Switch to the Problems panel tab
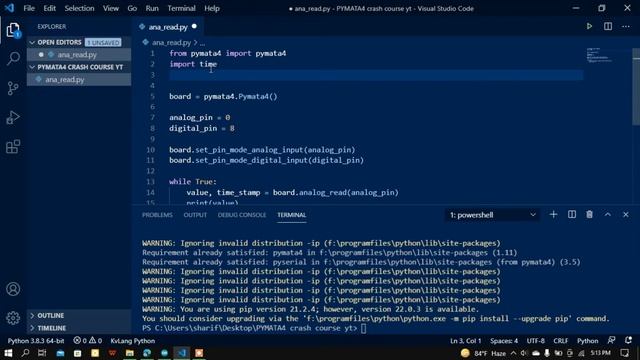Viewport: 640px width, 360px height. point(157,215)
